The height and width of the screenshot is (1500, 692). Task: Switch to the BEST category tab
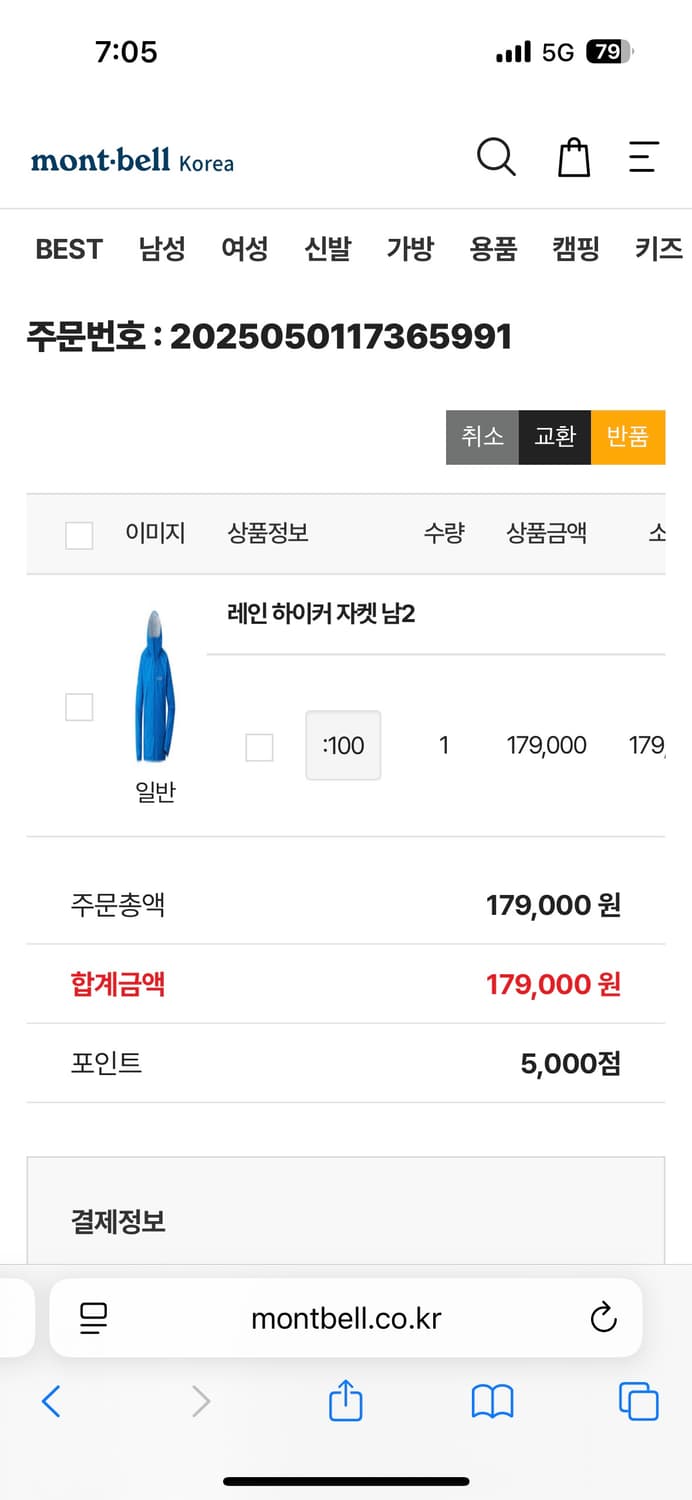click(x=68, y=250)
